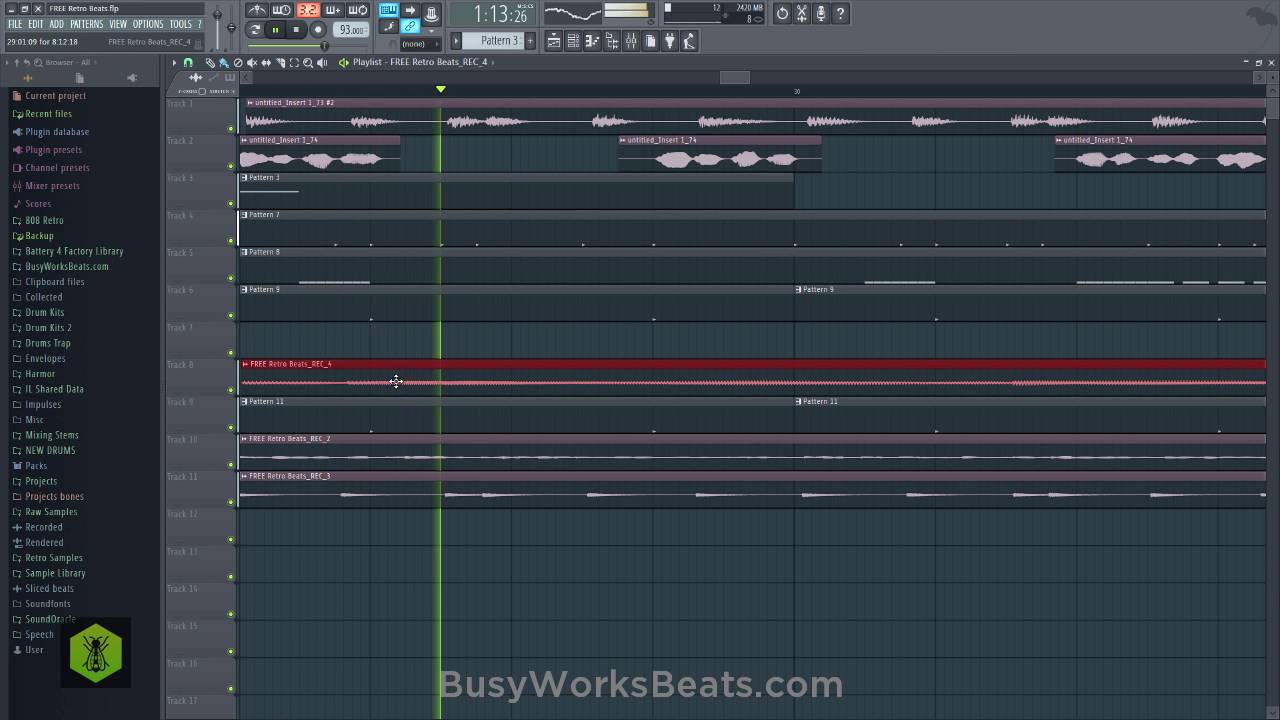Pause playback with the pause button

click(x=275, y=30)
